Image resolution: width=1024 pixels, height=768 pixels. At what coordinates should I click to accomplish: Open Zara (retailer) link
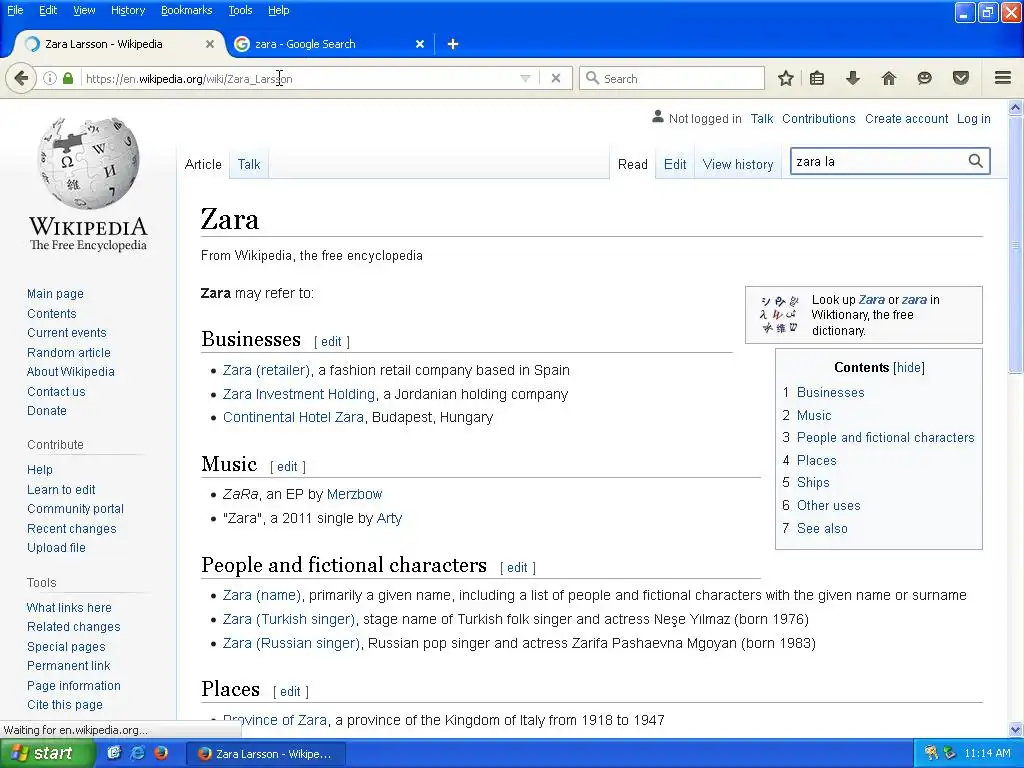(266, 370)
